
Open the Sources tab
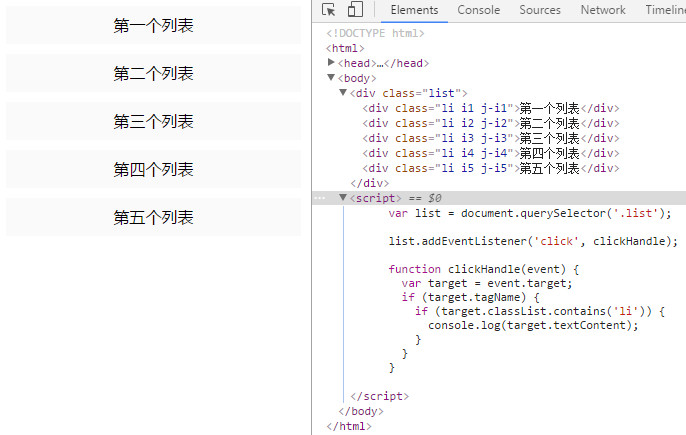click(x=540, y=10)
